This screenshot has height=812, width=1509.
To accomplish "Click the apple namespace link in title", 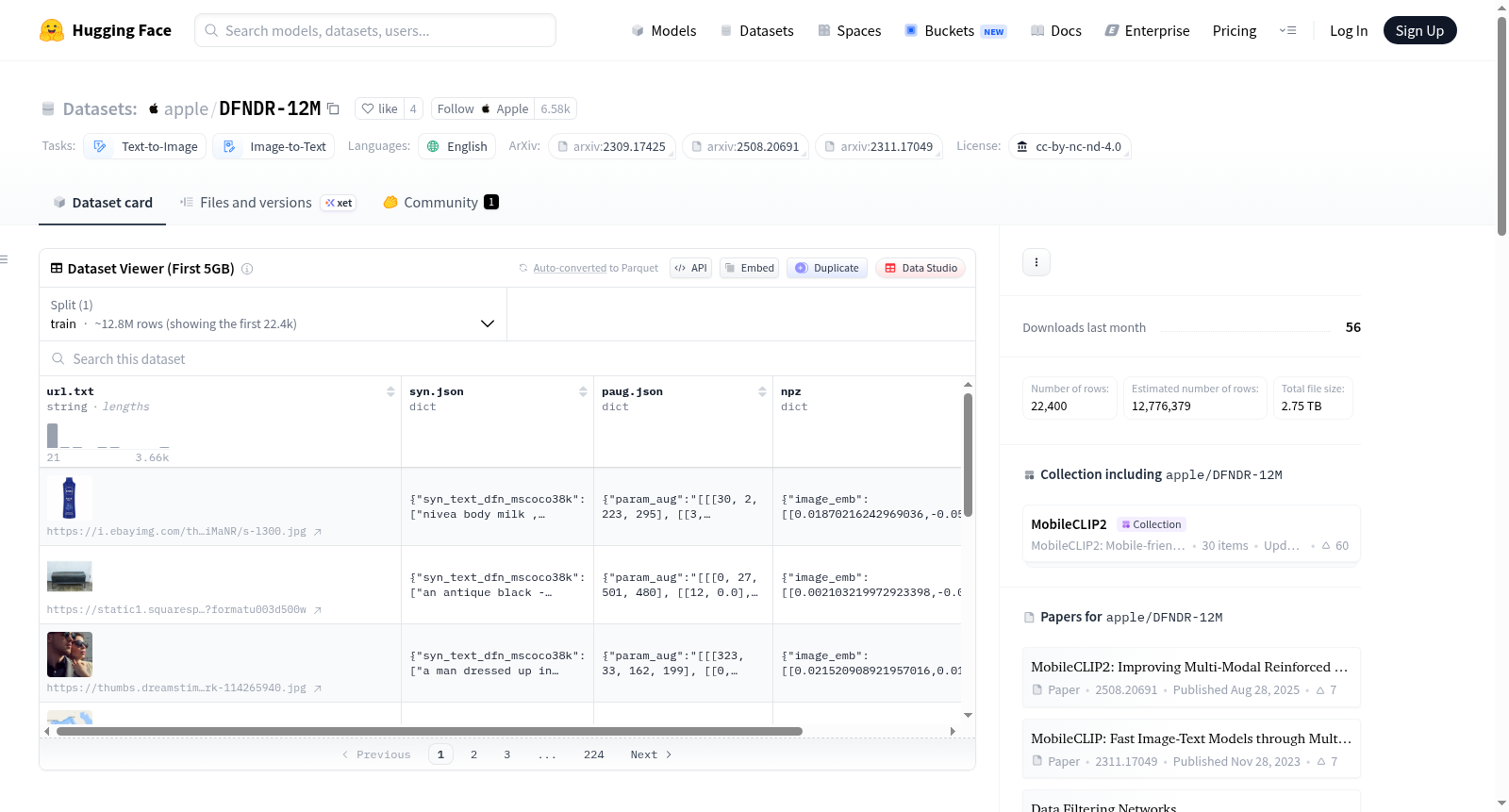I will 186,108.
